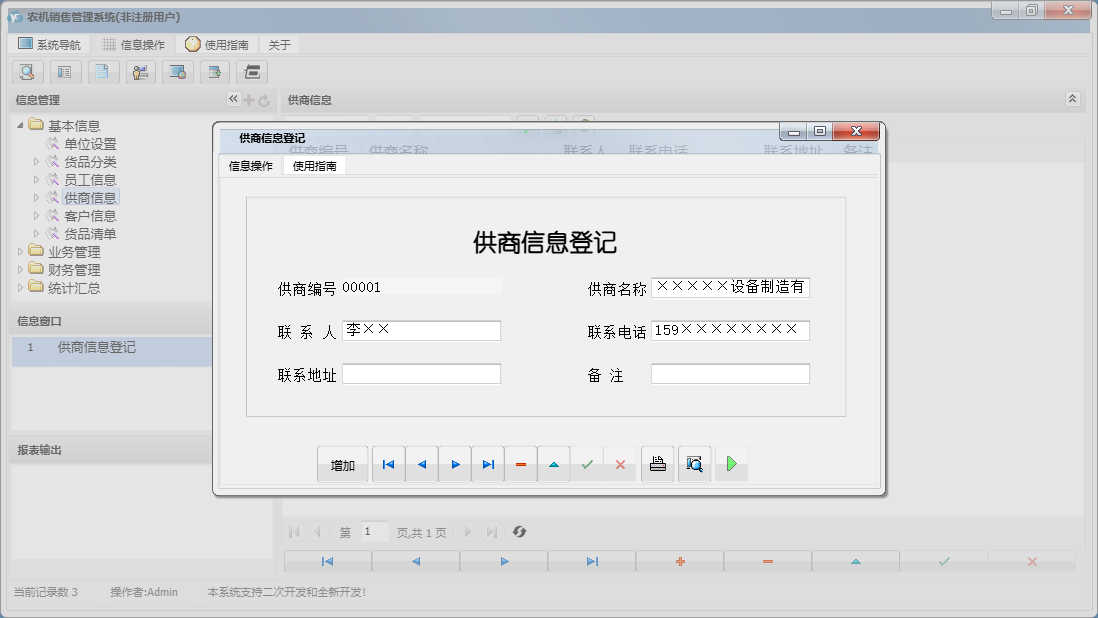Cancel editing with the red X icon

tap(620, 464)
